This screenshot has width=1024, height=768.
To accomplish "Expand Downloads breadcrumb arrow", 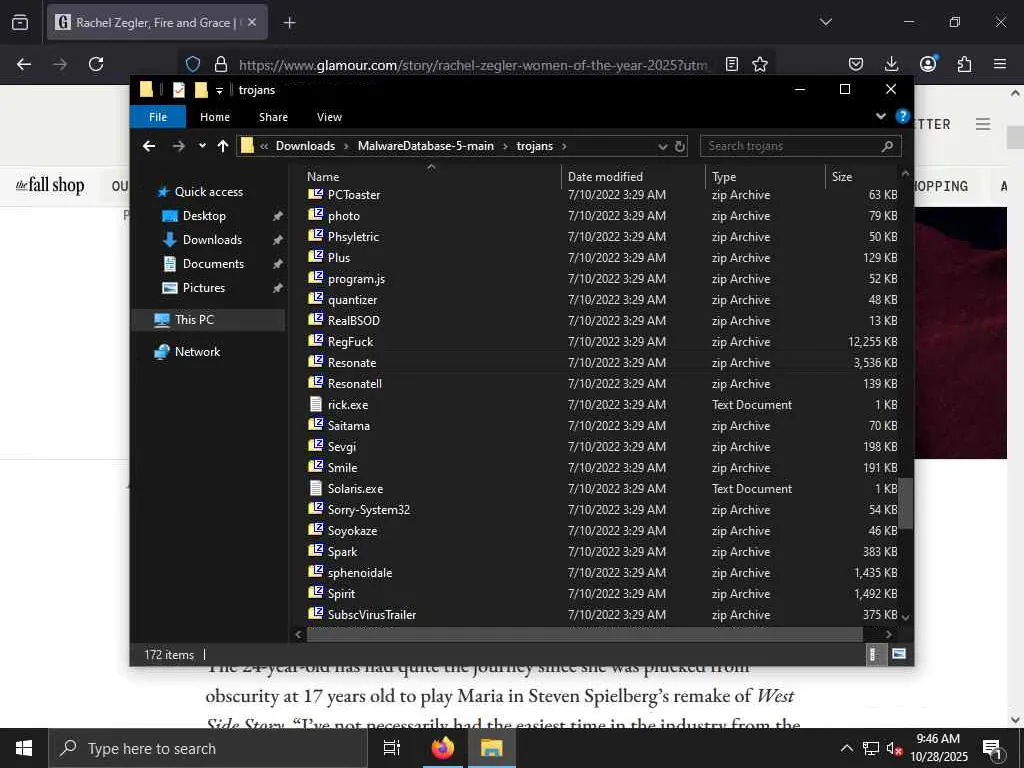I will (346, 146).
